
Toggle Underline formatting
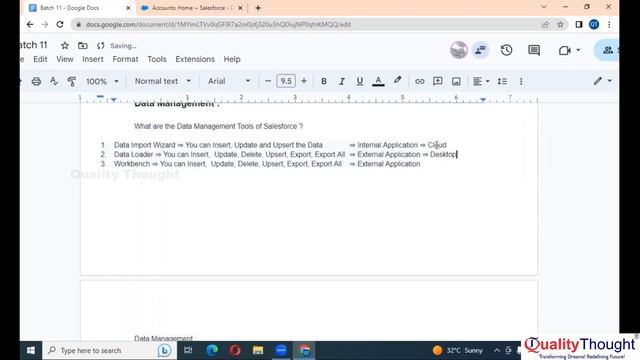360,81
